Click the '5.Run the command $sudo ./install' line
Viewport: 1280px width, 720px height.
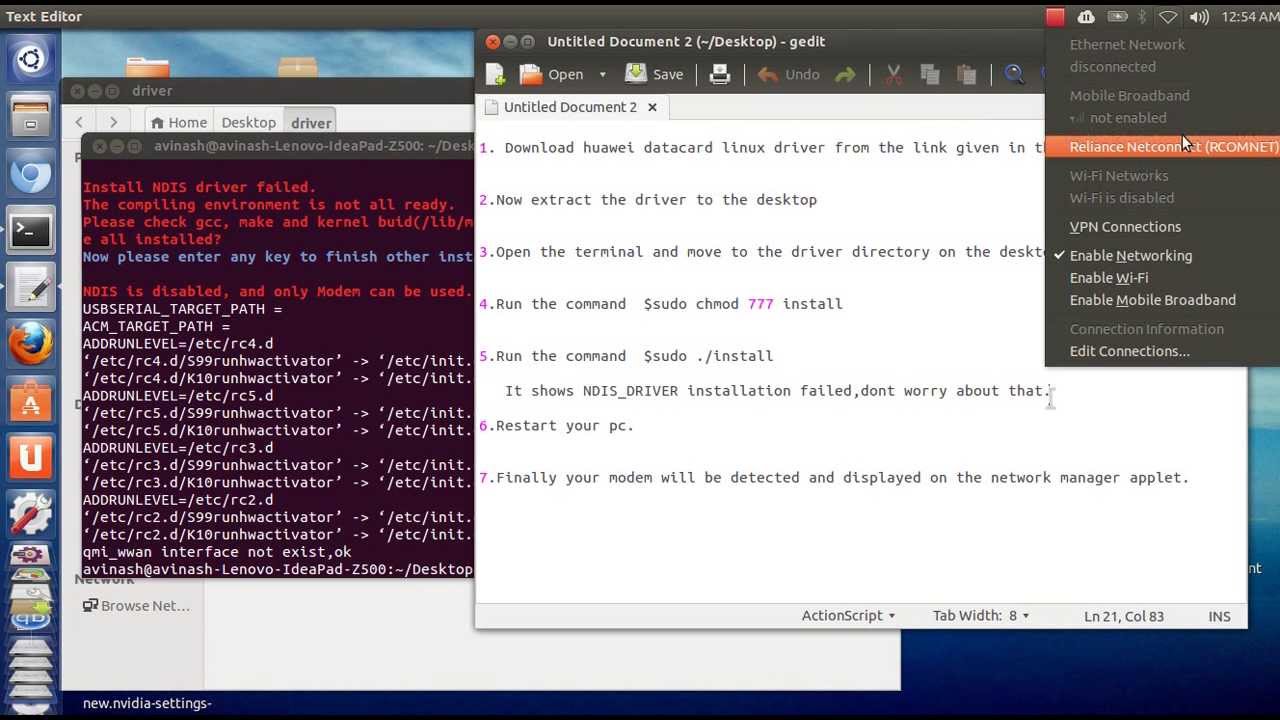click(626, 355)
